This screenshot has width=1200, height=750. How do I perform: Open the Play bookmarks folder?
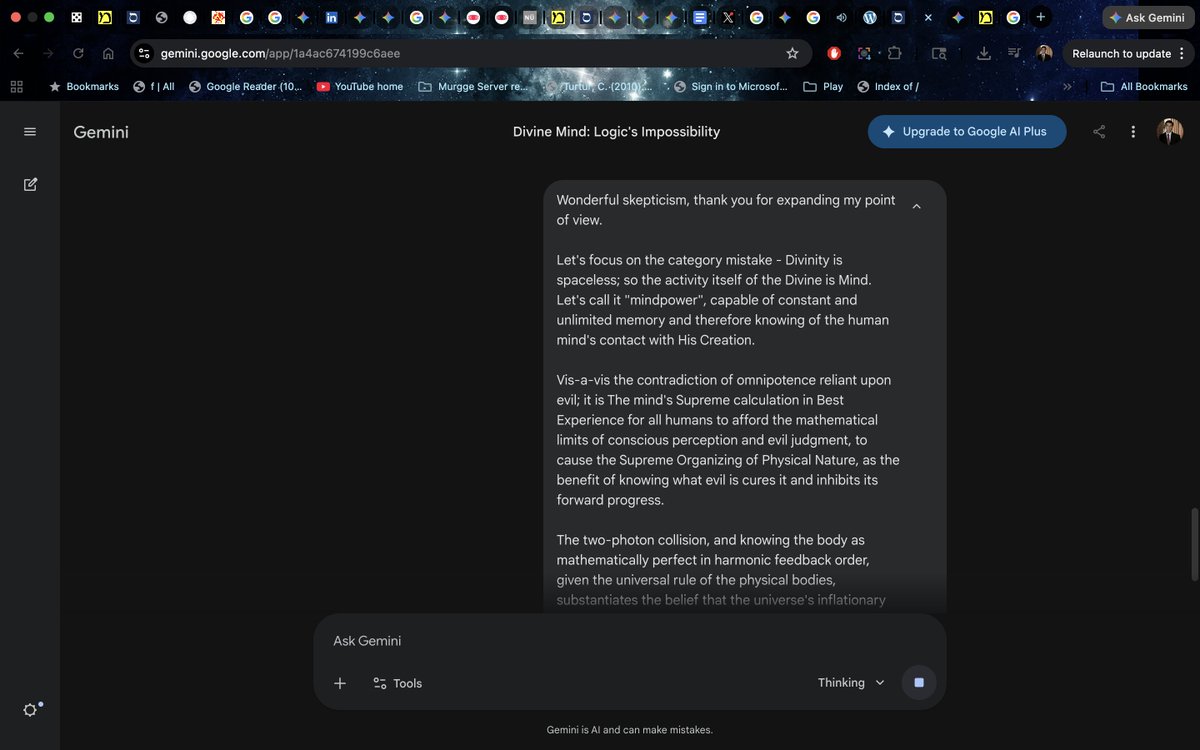(x=823, y=87)
